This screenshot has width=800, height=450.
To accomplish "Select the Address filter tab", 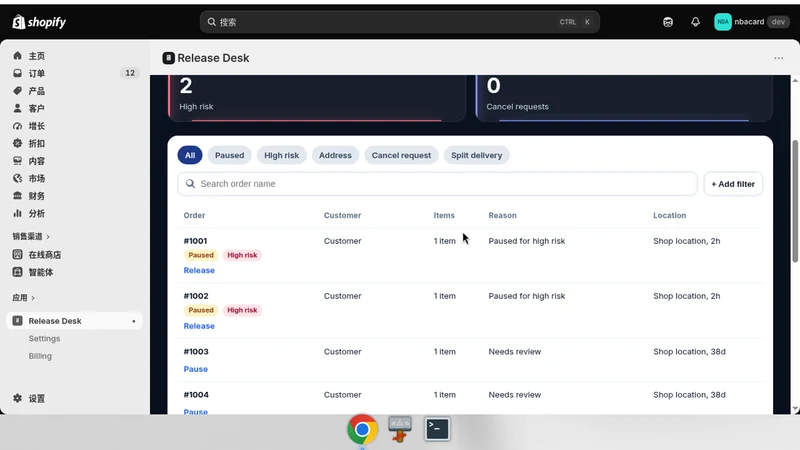I will click(335, 155).
